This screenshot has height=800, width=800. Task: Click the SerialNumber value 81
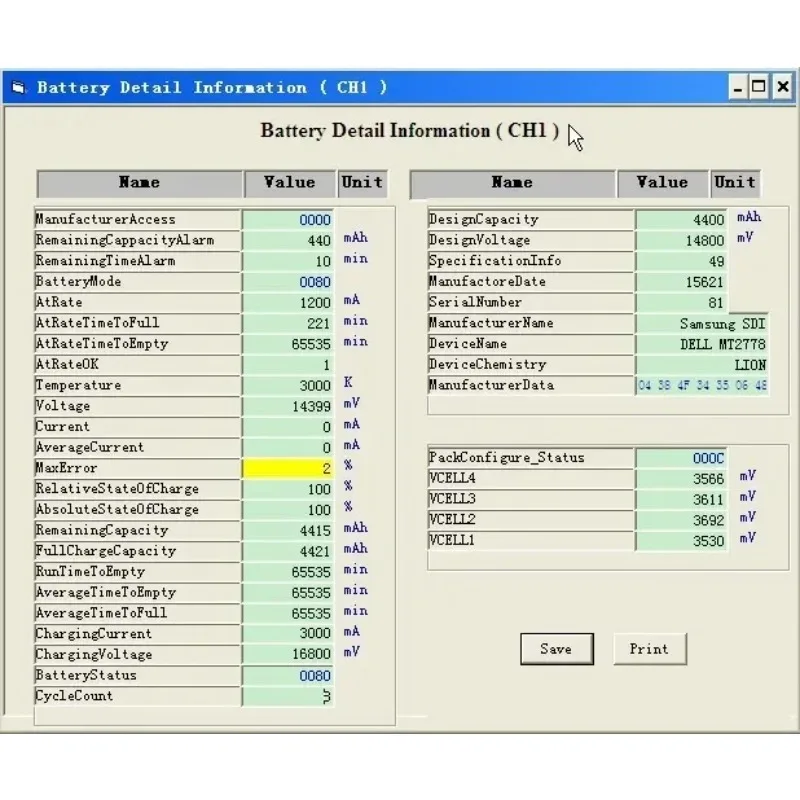tap(682, 303)
